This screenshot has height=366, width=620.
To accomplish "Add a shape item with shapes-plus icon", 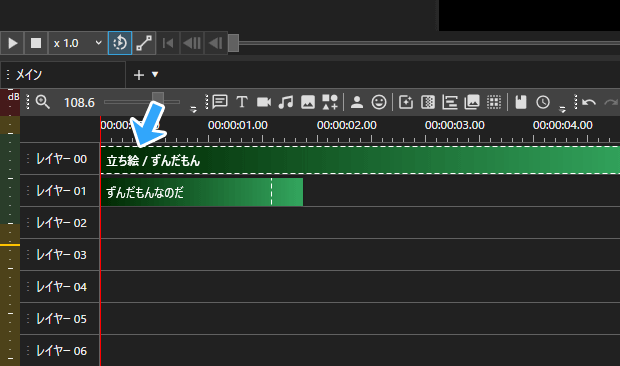I will click(x=330, y=102).
